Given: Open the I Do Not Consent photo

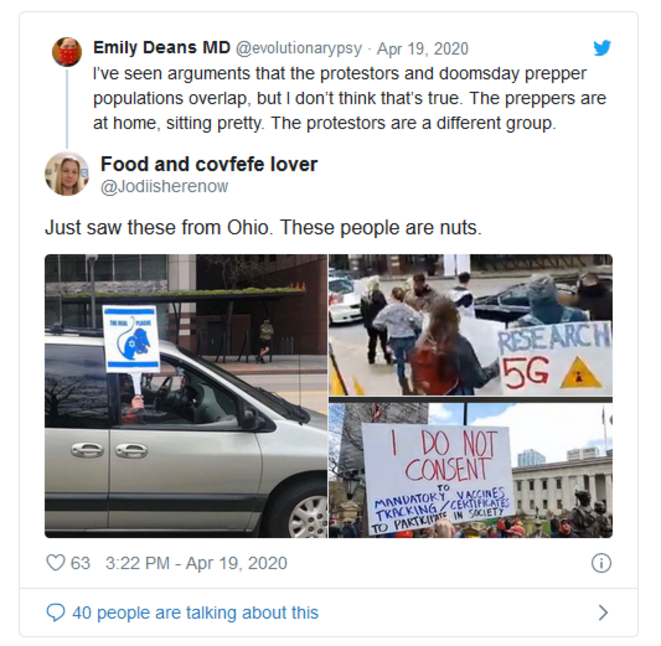Looking at the screenshot, I should [470, 470].
